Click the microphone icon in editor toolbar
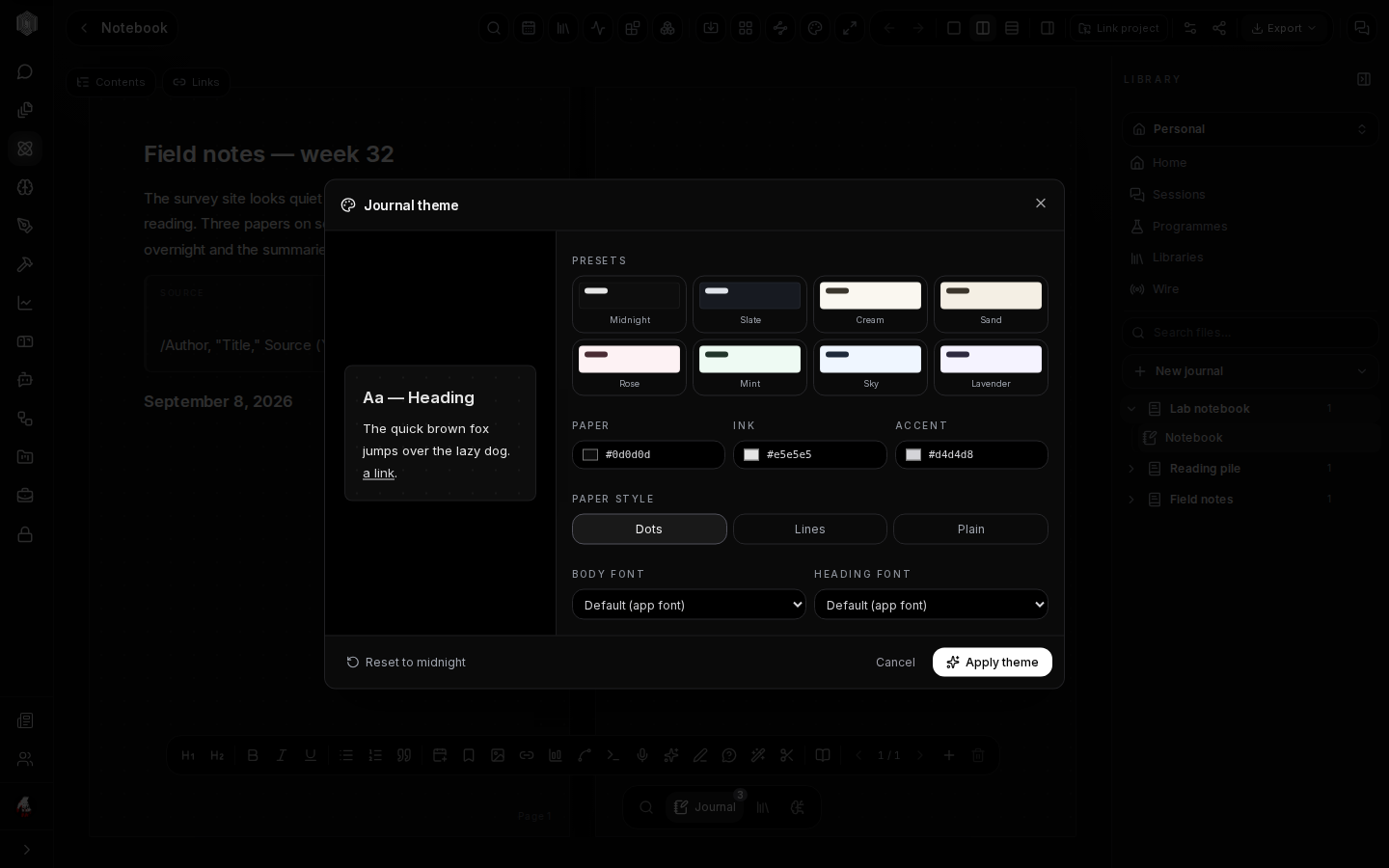Viewport: 1389px width, 868px height. [x=642, y=755]
